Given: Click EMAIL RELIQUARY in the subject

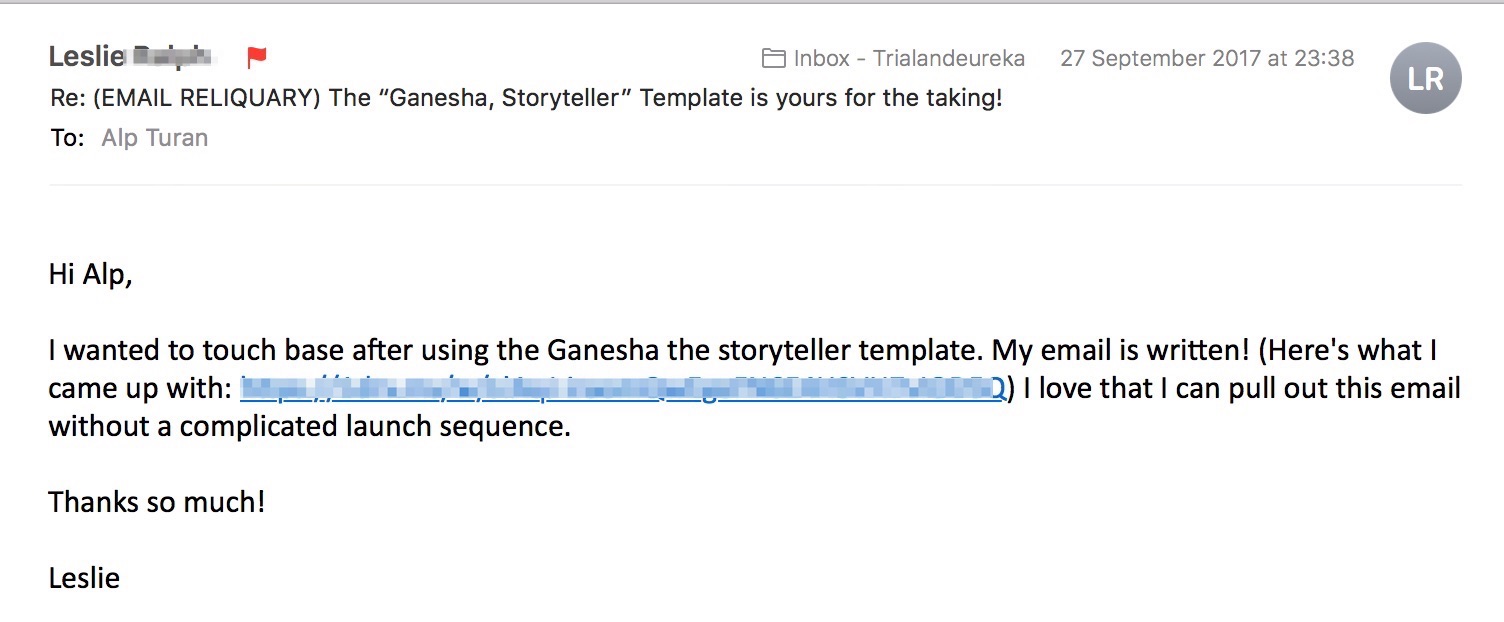Looking at the screenshot, I should (199, 99).
